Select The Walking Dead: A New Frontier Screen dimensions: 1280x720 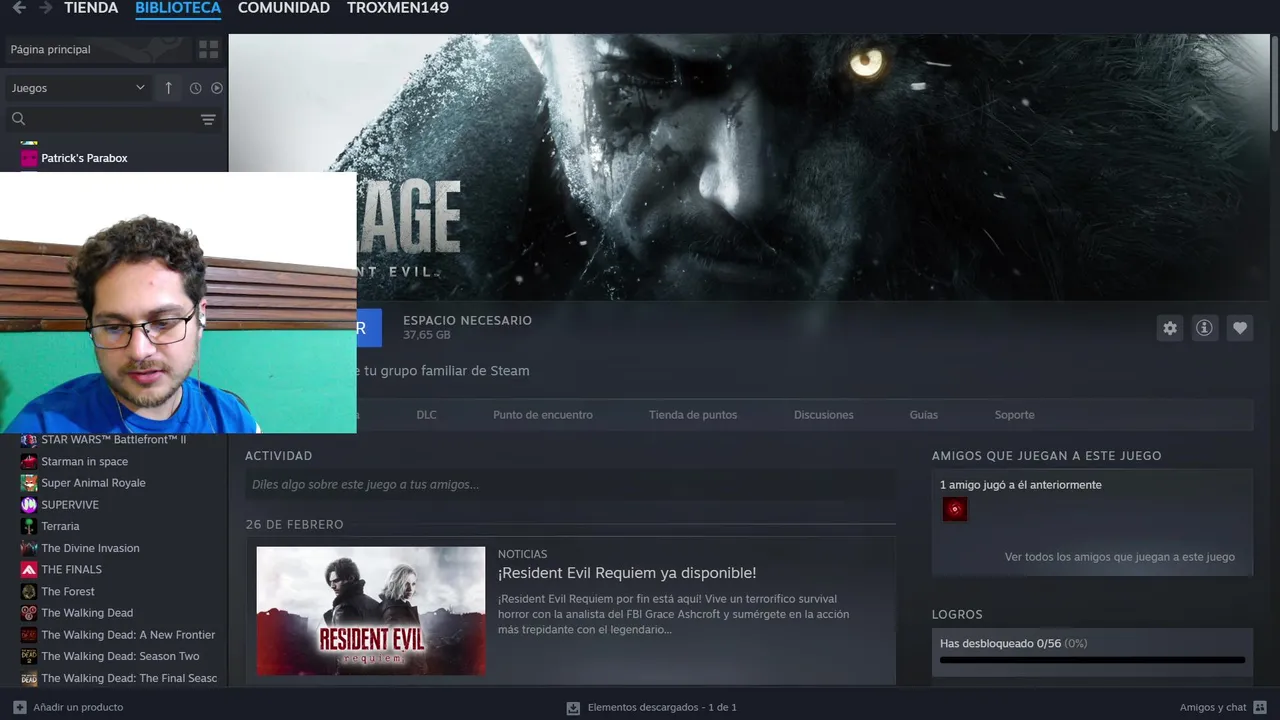click(128, 635)
